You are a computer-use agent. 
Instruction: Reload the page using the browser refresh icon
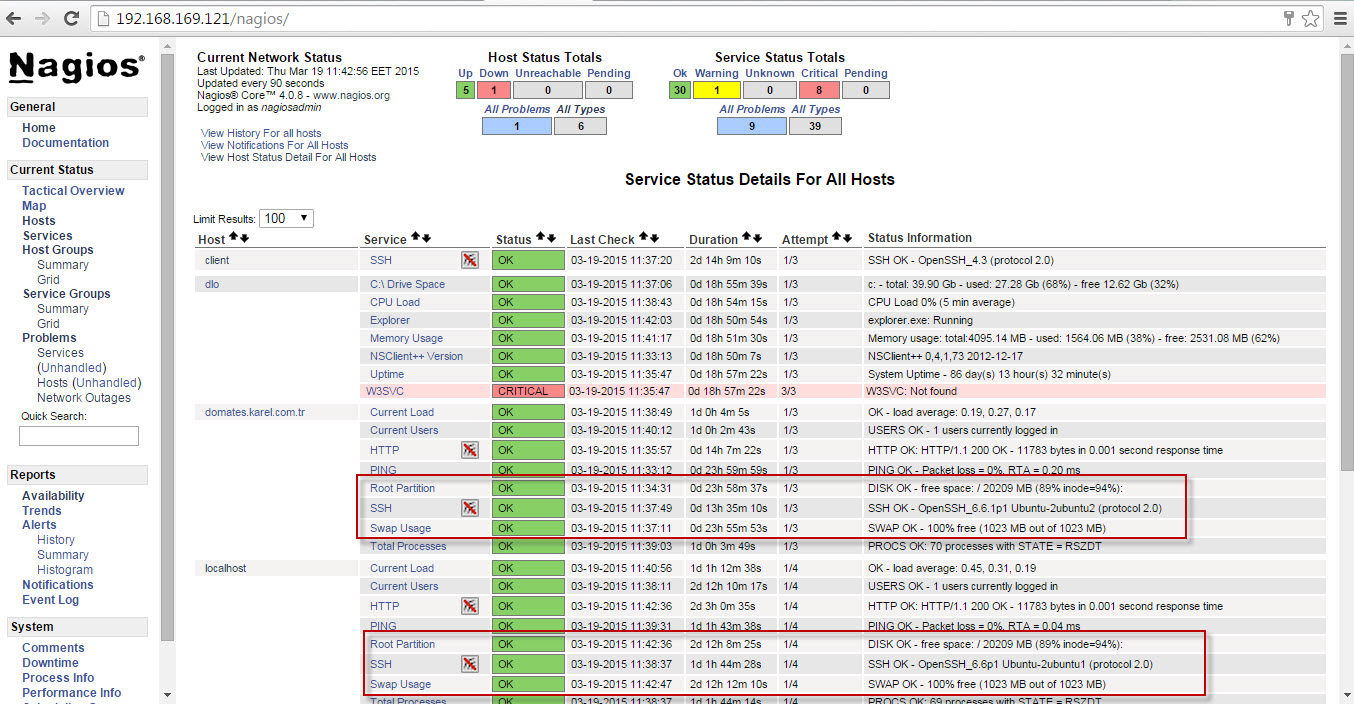pyautogui.click(x=71, y=18)
